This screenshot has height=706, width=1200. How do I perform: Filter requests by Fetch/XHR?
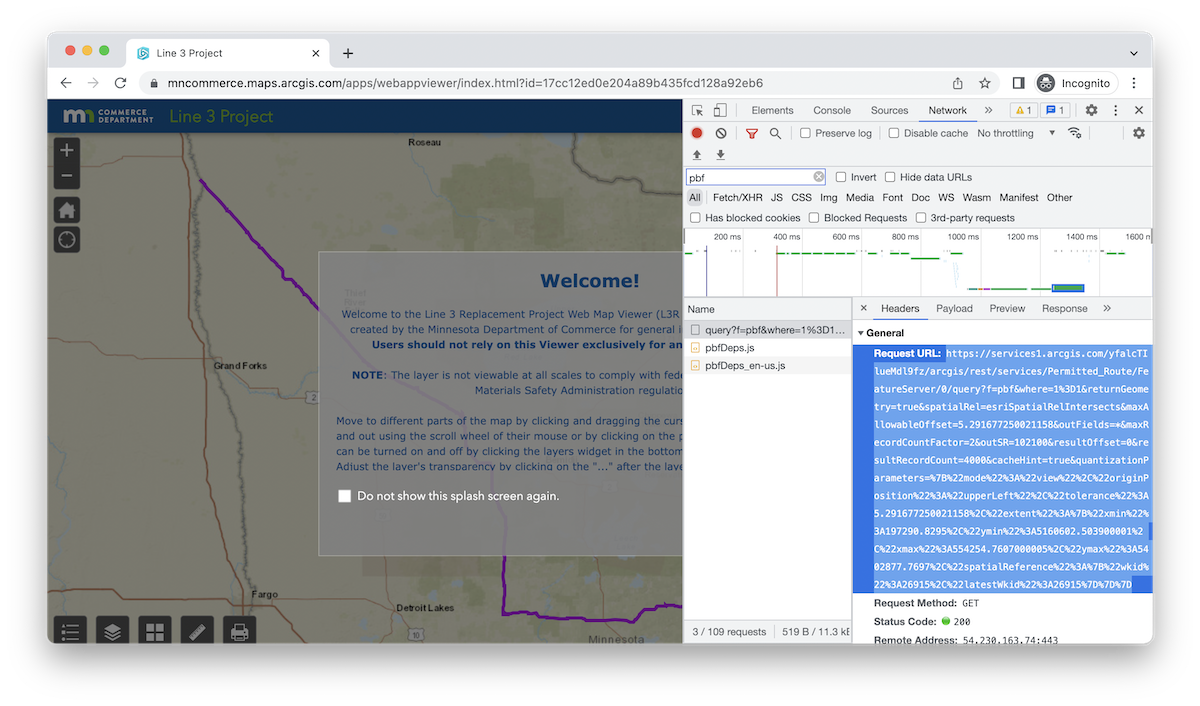(738, 198)
